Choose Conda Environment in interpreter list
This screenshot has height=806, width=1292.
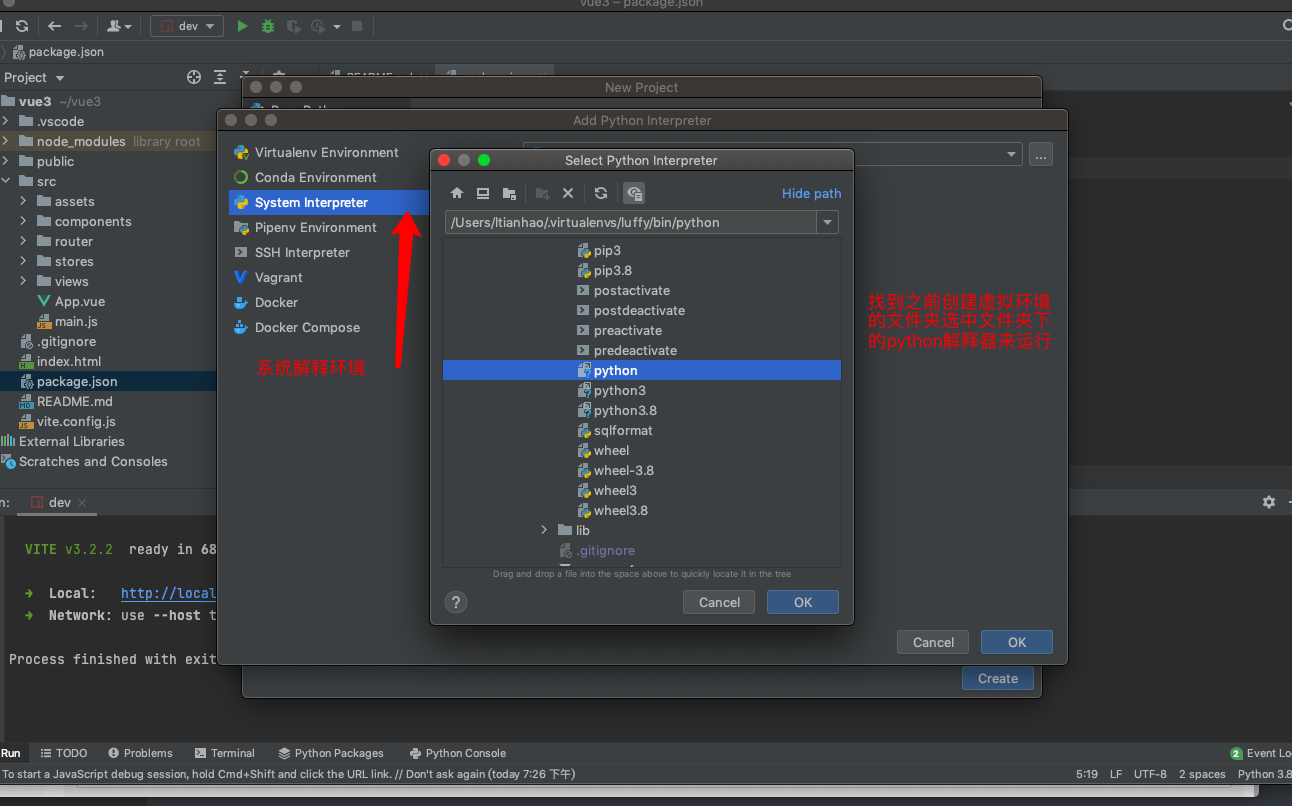[315, 177]
